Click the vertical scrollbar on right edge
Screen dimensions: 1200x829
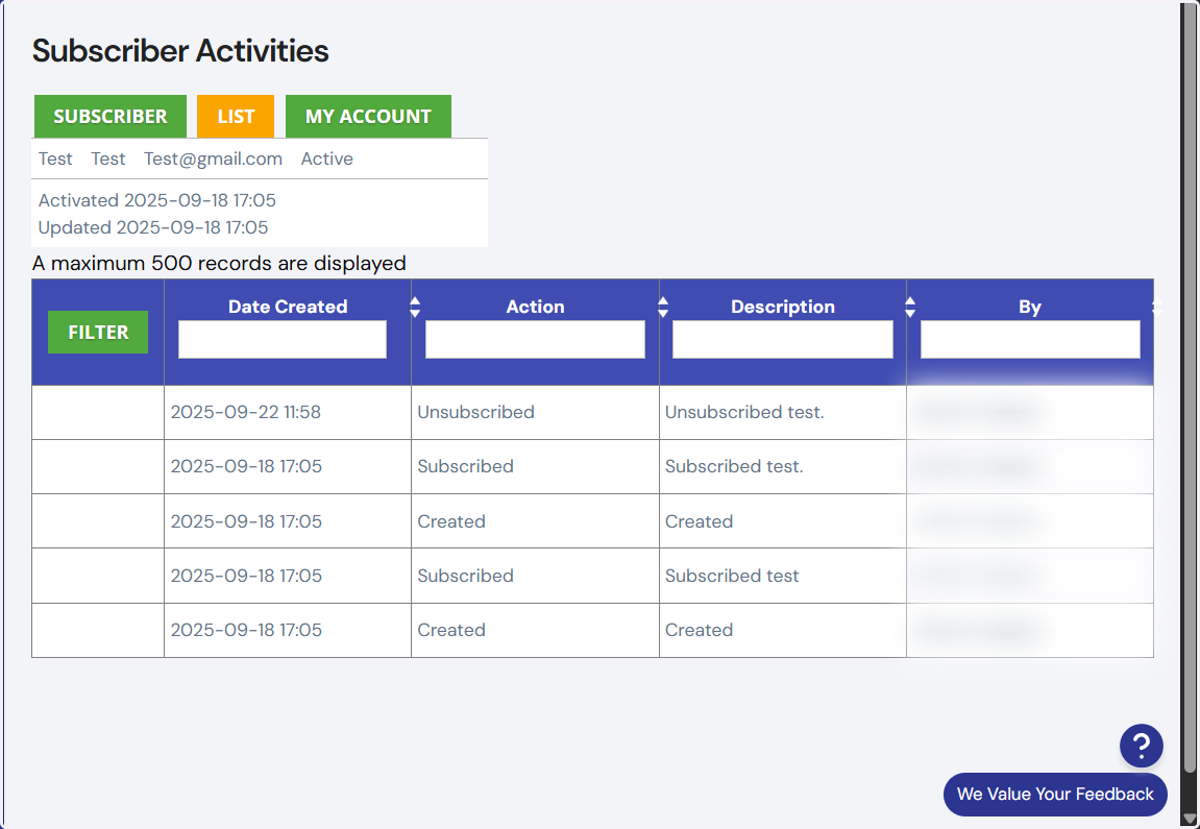tap(1189, 390)
